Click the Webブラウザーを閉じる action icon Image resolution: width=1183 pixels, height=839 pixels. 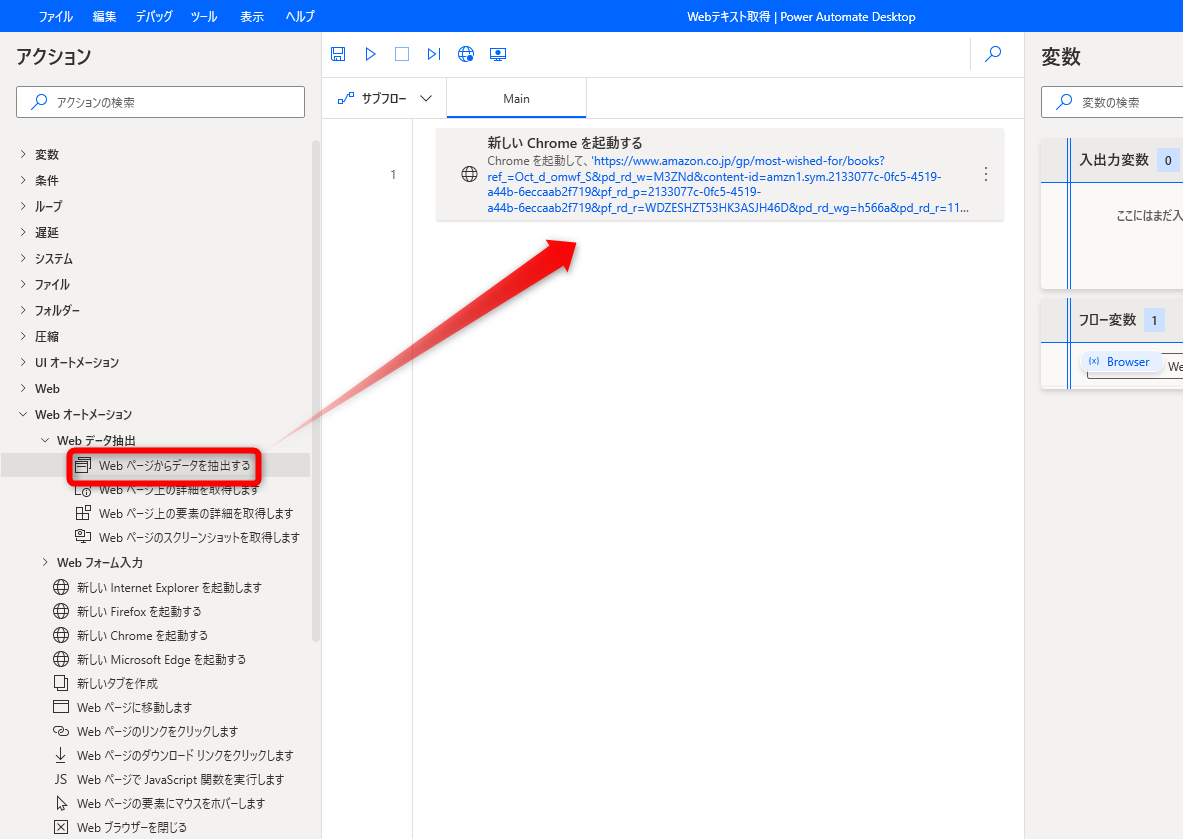[x=59, y=827]
